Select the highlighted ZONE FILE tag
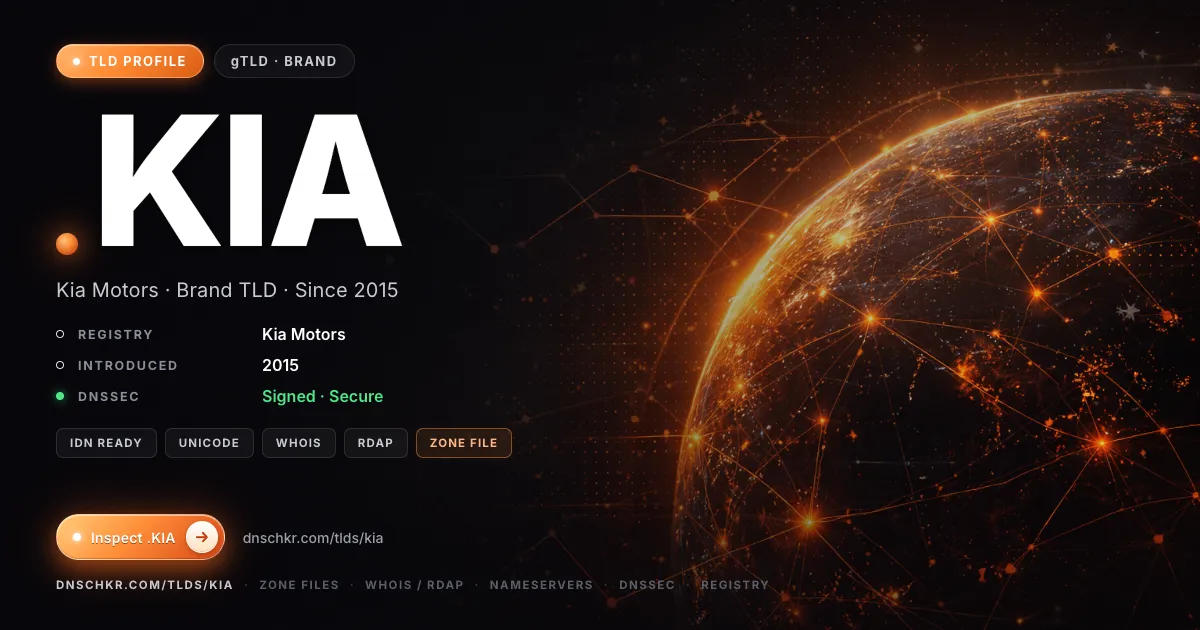Screen dimensions: 1200x630 [x=464, y=442]
